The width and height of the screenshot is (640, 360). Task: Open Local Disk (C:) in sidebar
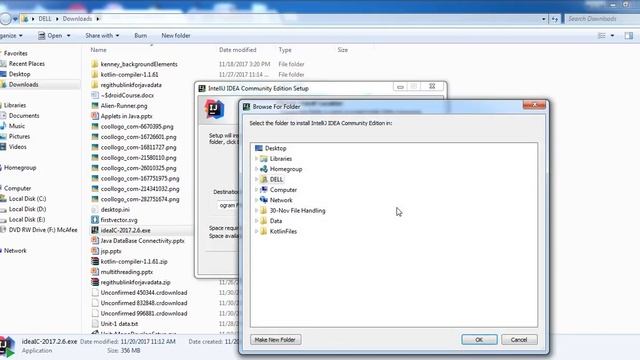click(x=27, y=199)
